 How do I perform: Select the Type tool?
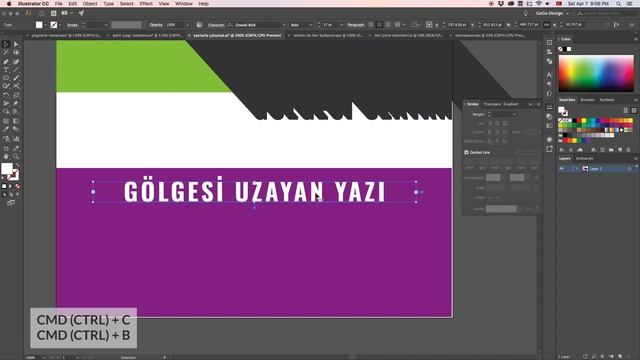6,70
